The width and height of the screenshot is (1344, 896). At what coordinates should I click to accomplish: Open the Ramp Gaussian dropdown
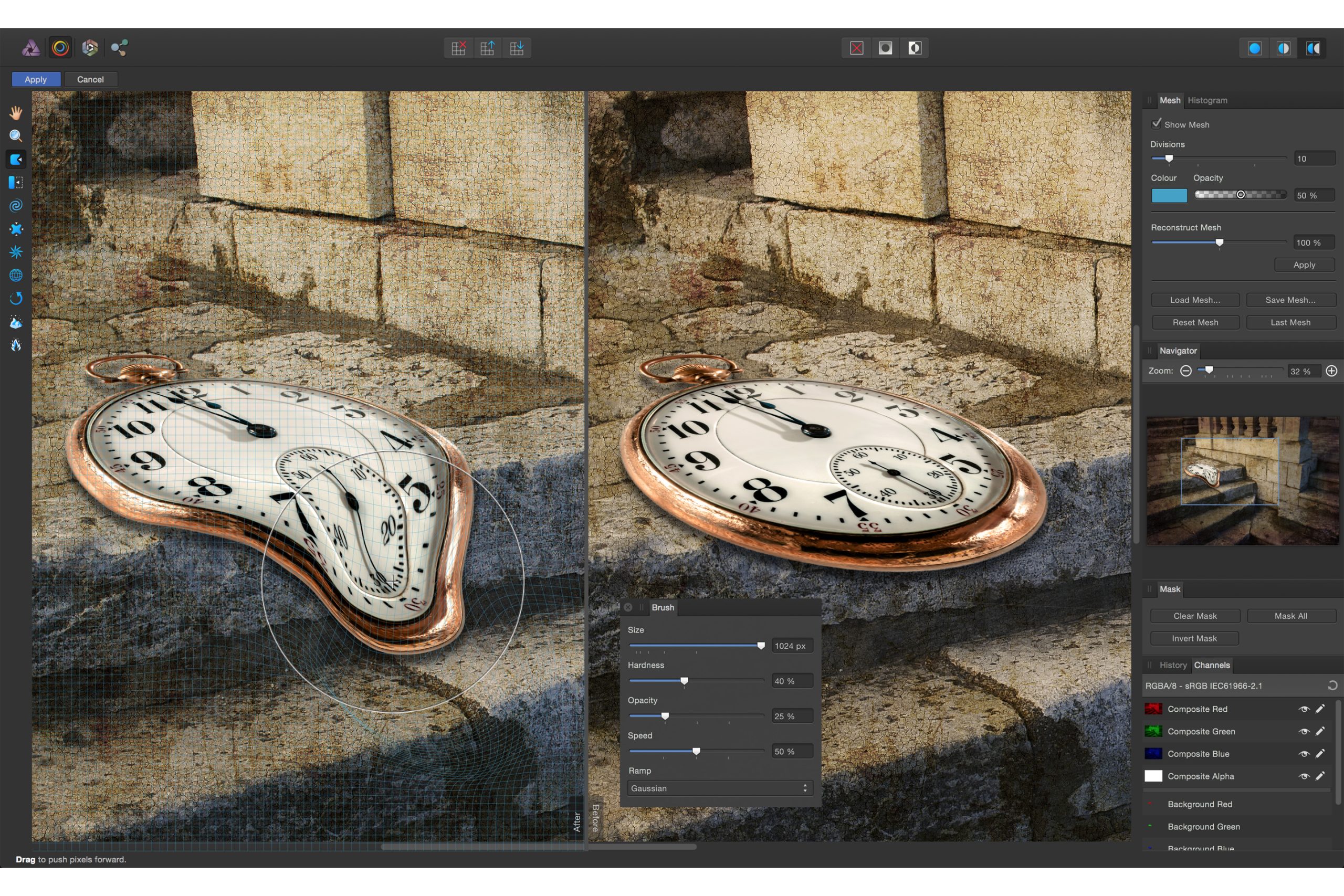(719, 788)
